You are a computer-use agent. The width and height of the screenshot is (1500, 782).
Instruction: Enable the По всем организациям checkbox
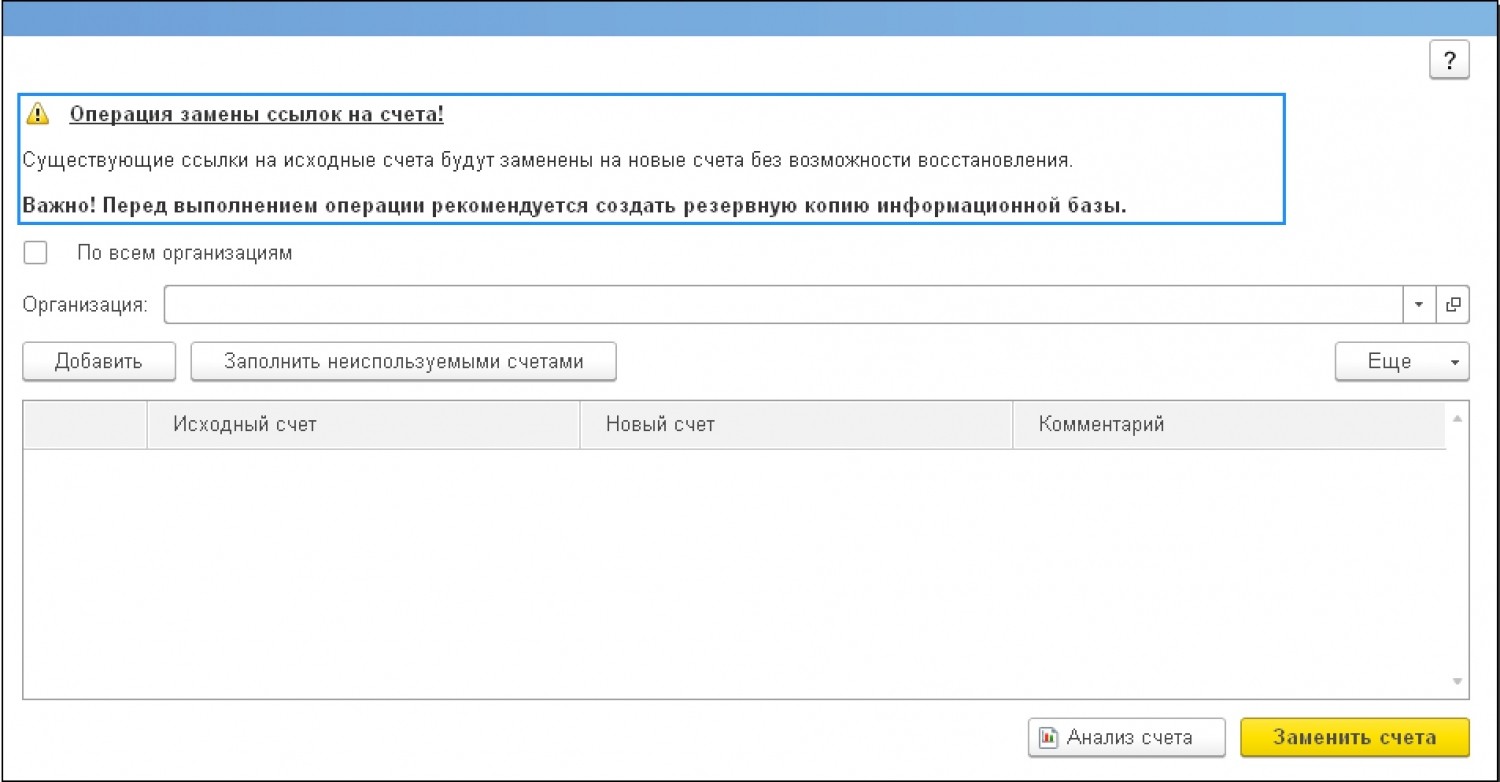click(x=35, y=253)
